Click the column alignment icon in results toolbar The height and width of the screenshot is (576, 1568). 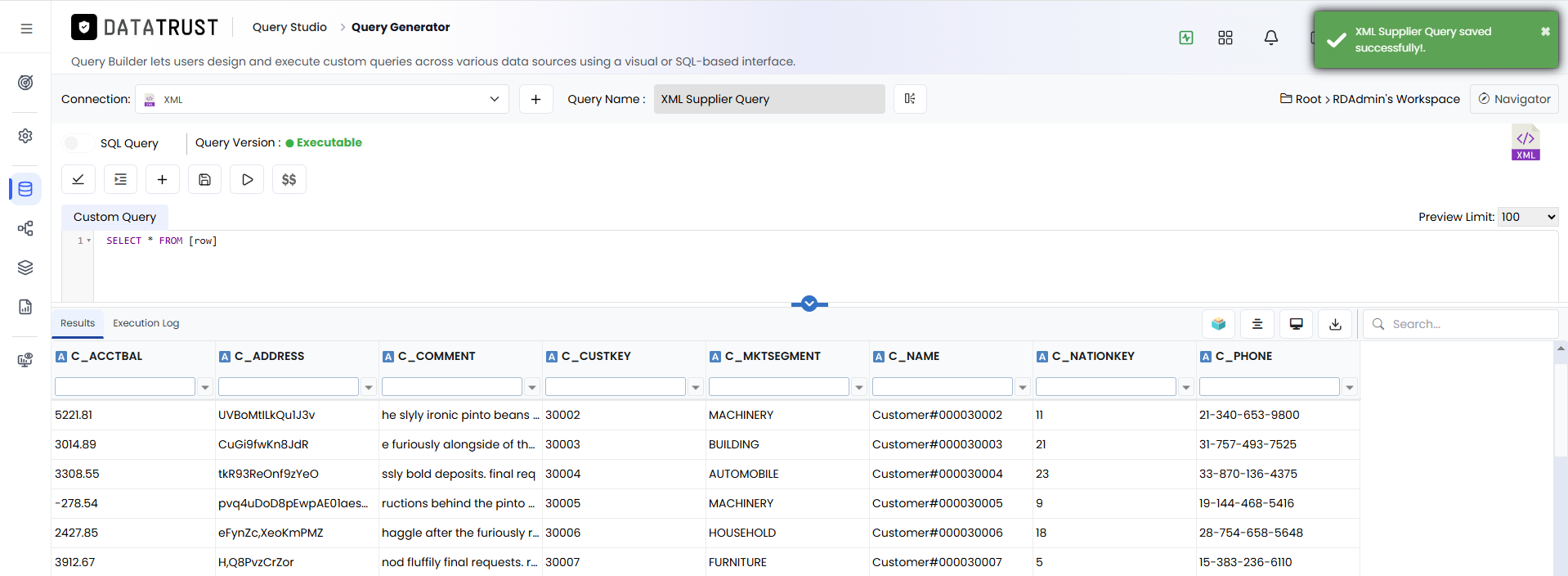(1257, 324)
